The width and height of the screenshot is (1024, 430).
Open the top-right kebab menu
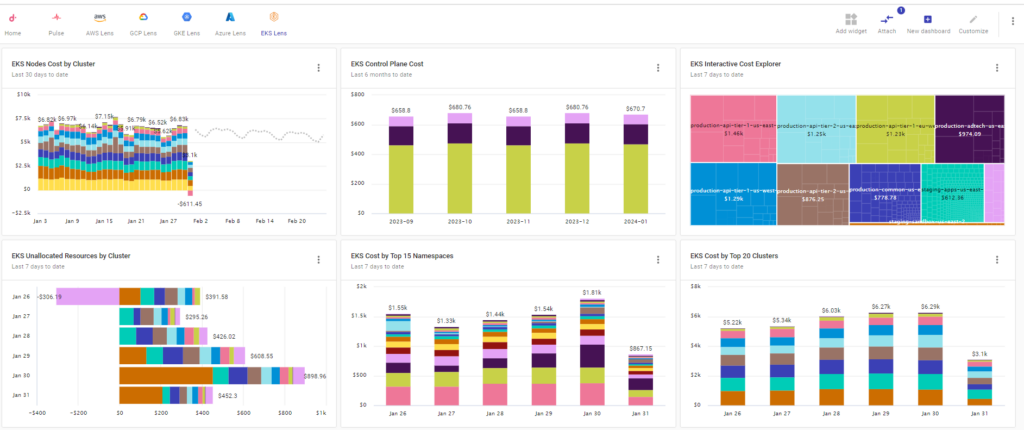(1012, 22)
